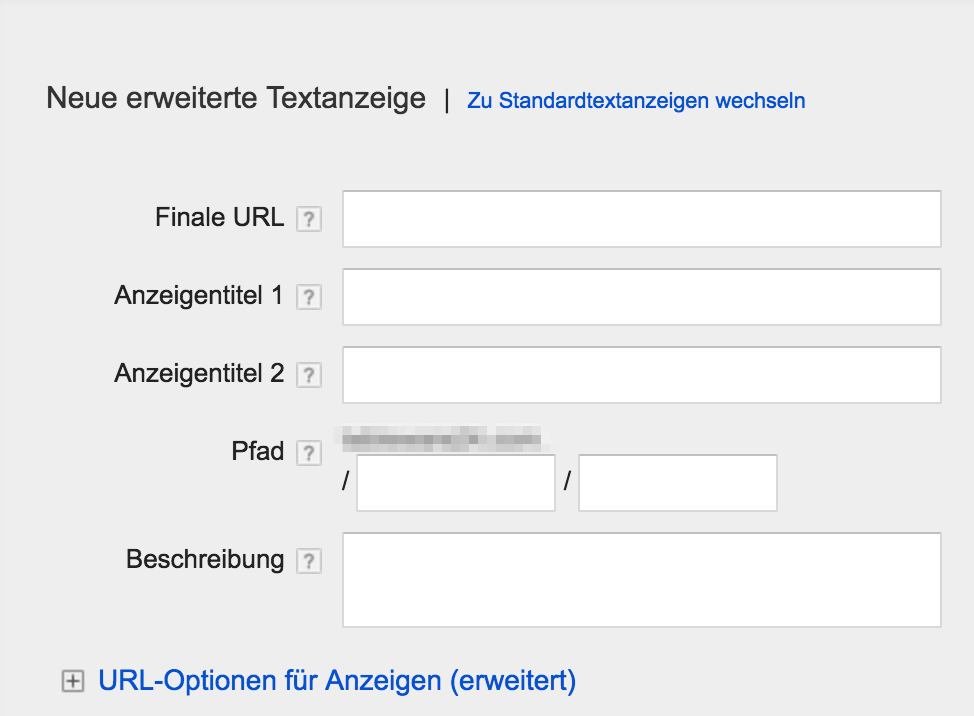Click the Beschreibung help question mark icon

(309, 561)
